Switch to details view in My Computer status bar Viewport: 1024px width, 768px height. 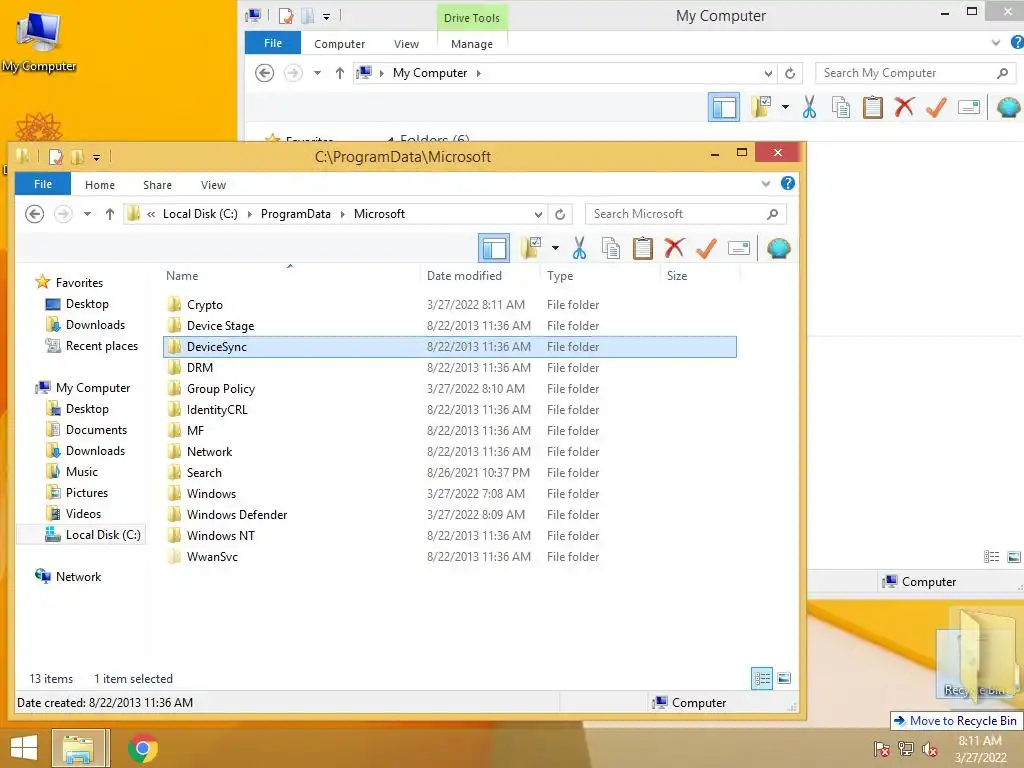[x=991, y=556]
